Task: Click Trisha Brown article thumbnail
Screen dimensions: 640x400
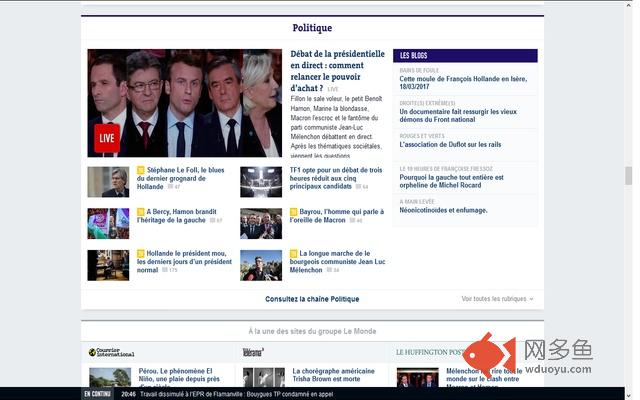Action: pyautogui.click(x=264, y=378)
